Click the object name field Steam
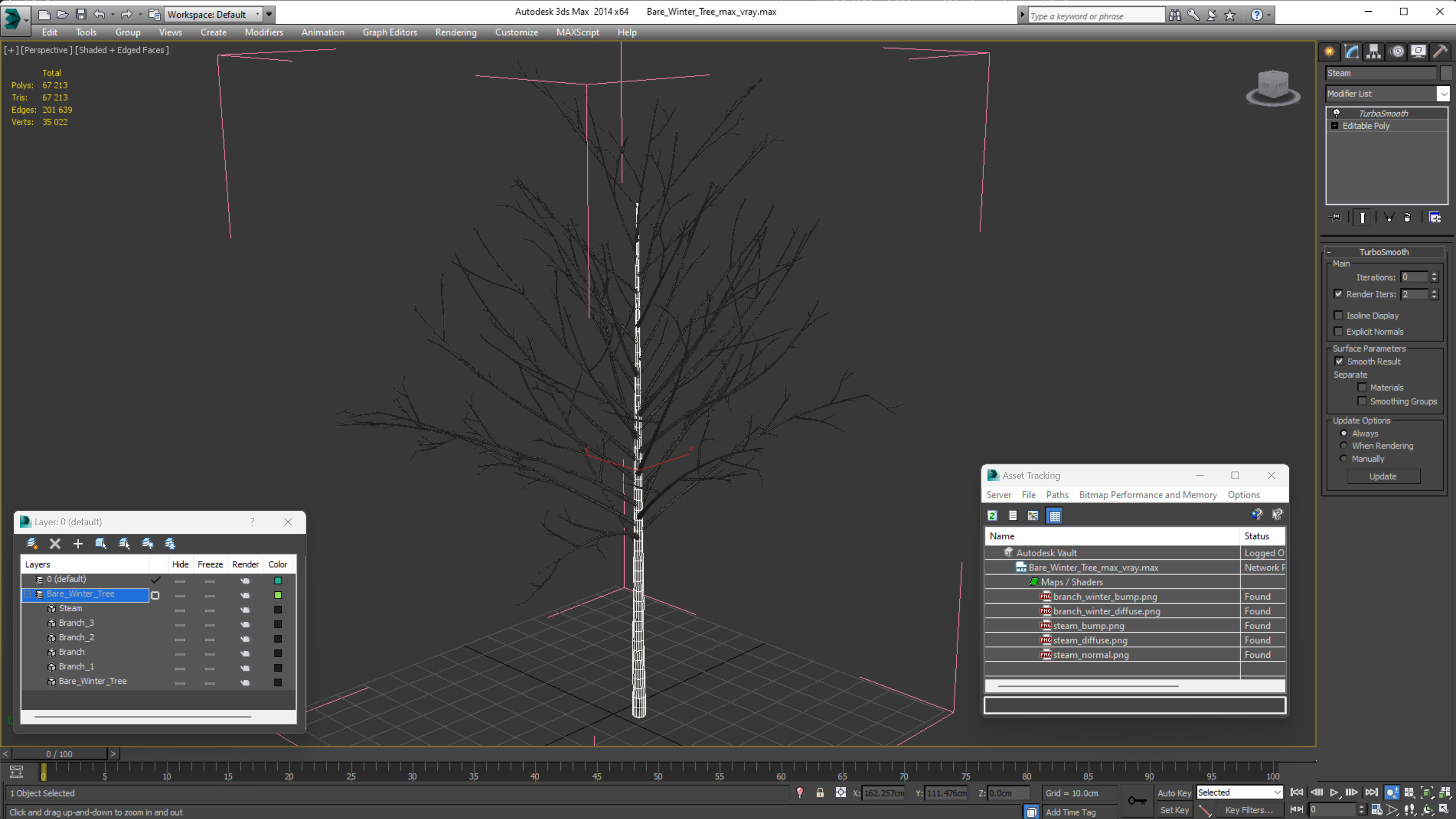The height and width of the screenshot is (819, 1456). pyautogui.click(x=1380, y=73)
